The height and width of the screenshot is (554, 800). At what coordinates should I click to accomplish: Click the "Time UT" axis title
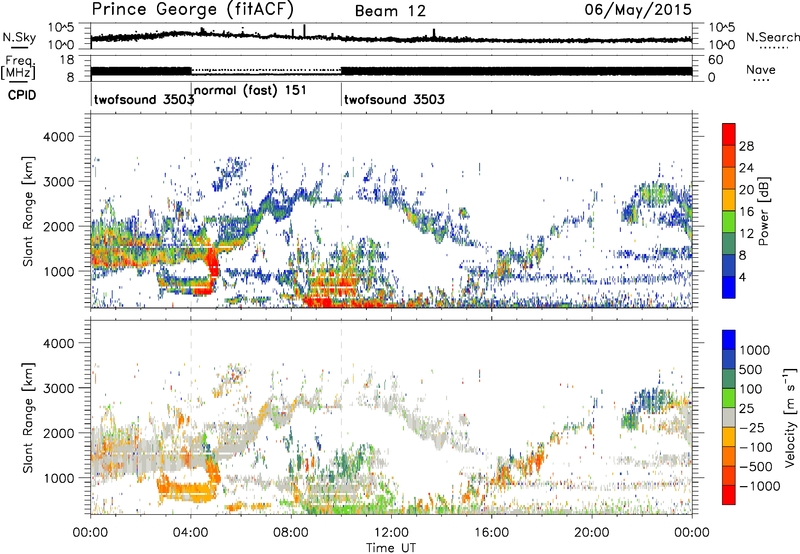pyautogui.click(x=391, y=548)
